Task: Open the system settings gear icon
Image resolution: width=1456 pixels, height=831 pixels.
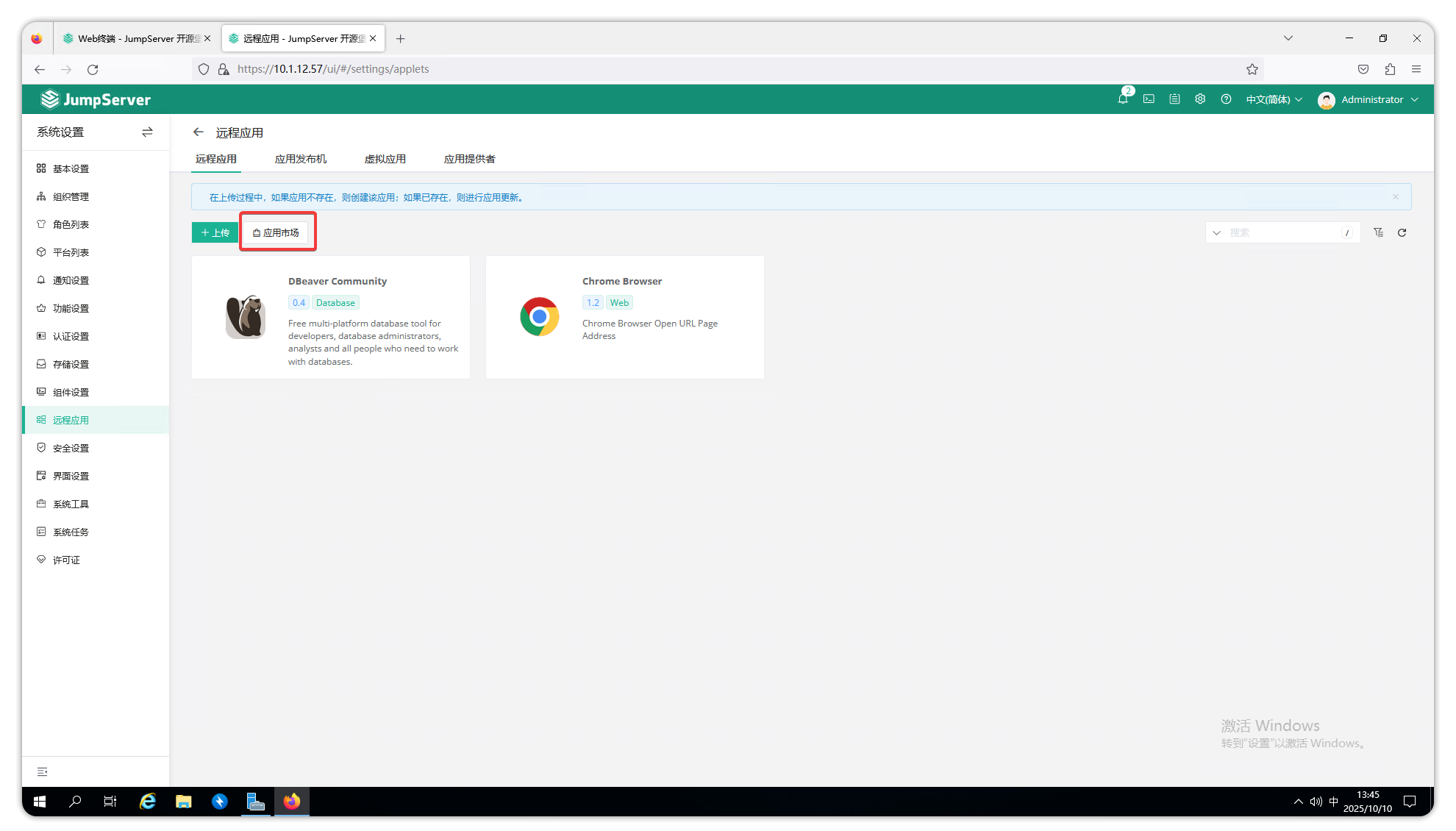Action: point(1200,99)
